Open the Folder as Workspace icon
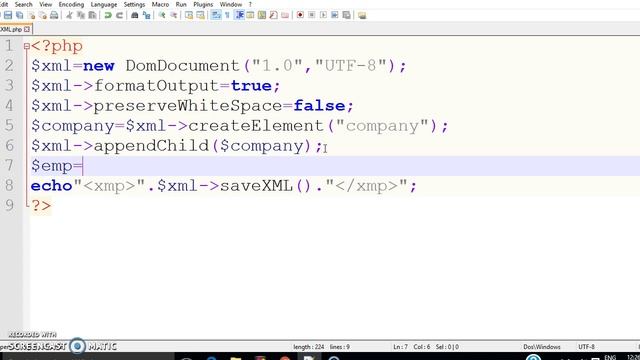 click(x=285, y=16)
